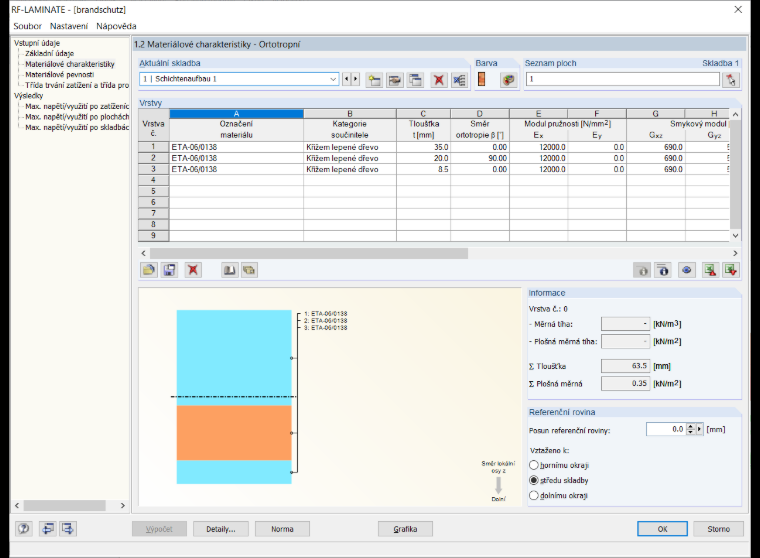Select 'dolnímu okraji' radio button
This screenshot has width=760, height=558.
tap(534, 495)
